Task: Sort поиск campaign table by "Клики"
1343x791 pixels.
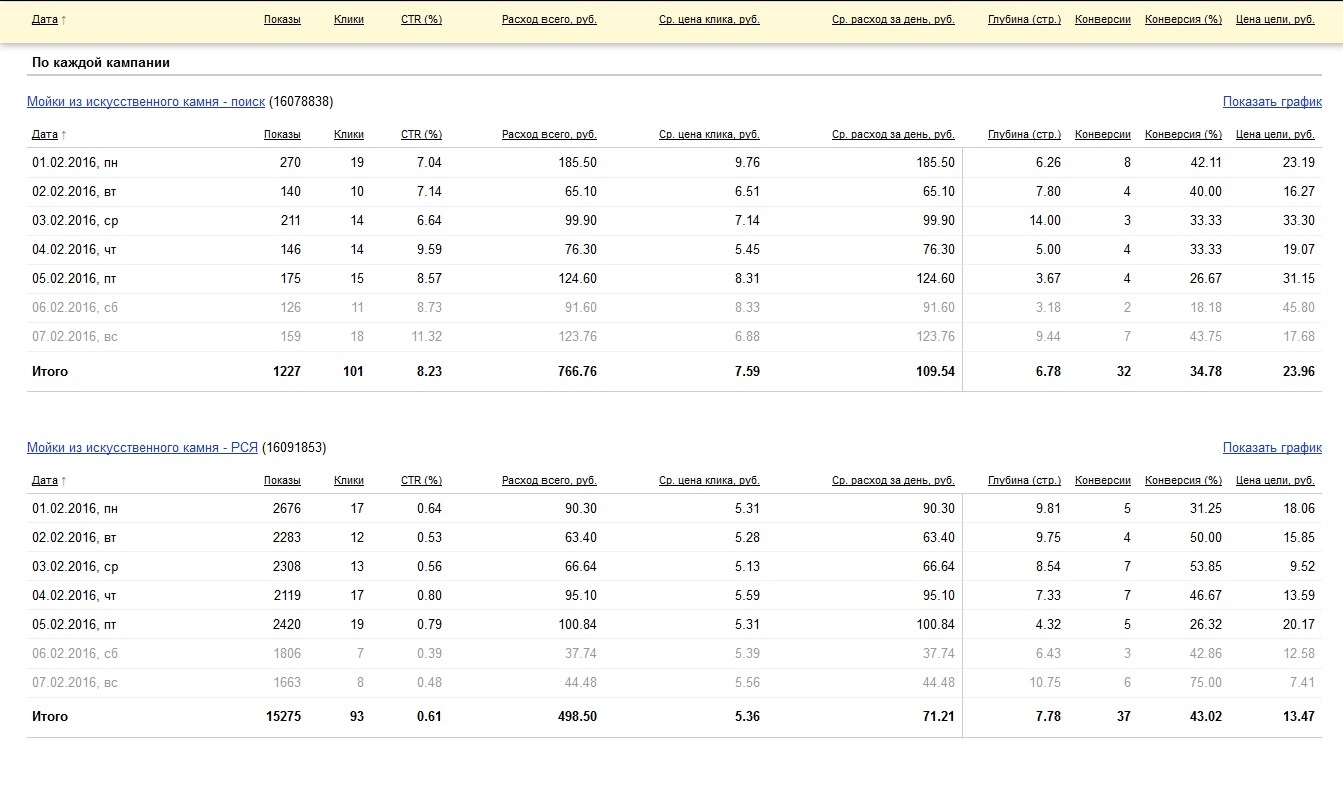Action: point(349,135)
